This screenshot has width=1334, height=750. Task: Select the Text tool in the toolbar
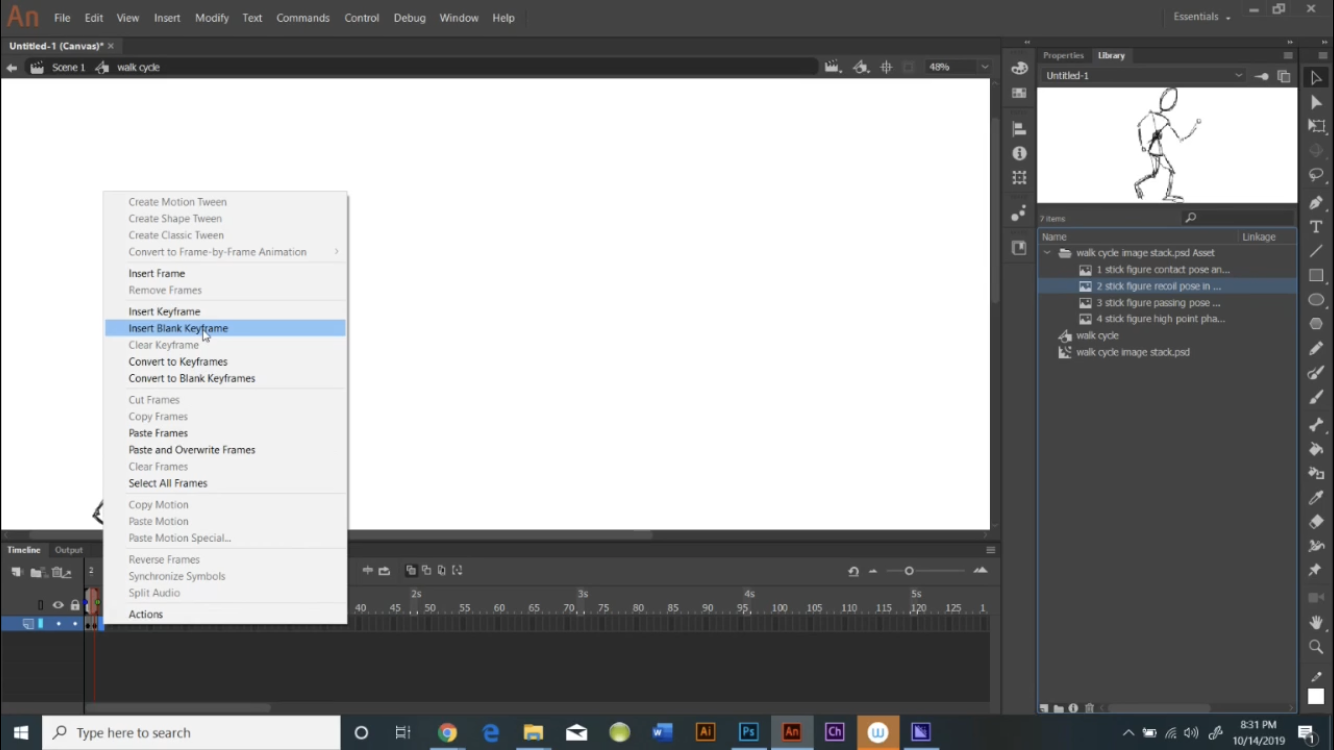(1316, 228)
